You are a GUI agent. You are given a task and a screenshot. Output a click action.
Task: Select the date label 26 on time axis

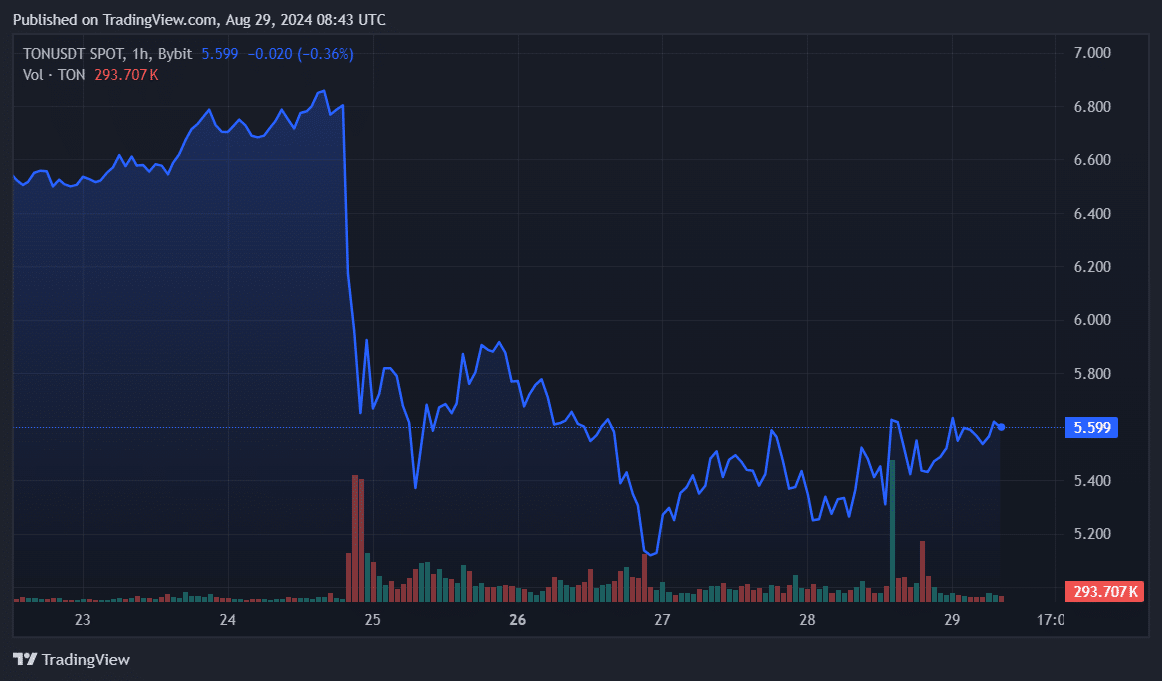coord(517,620)
